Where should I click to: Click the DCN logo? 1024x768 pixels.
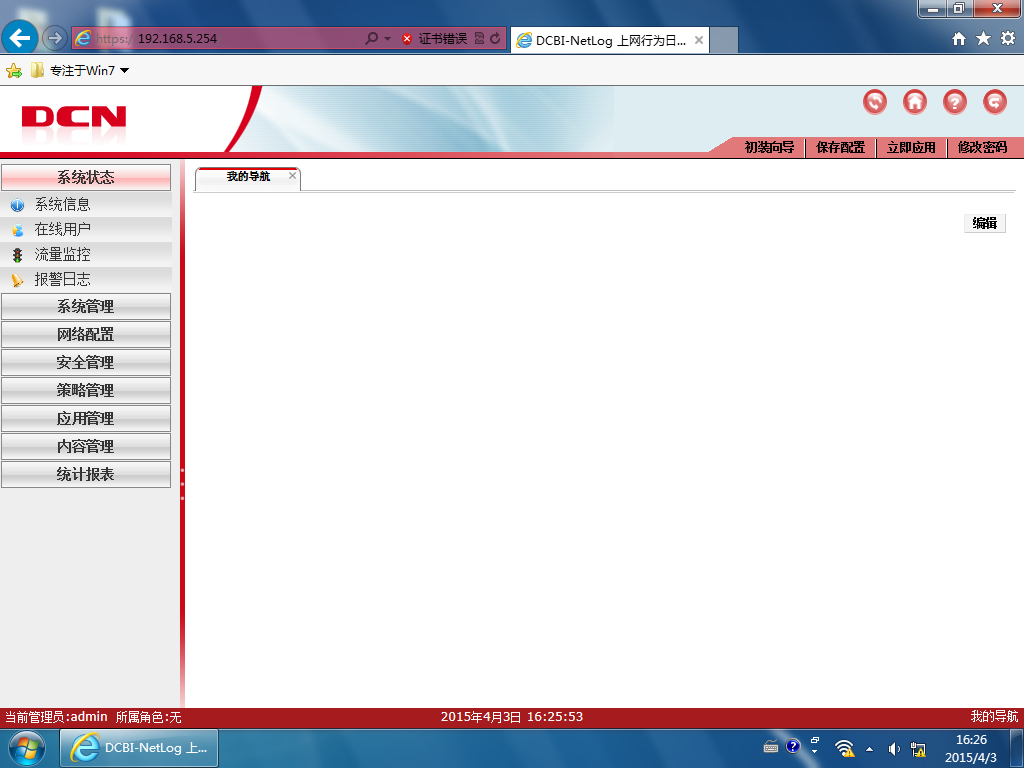pos(74,118)
